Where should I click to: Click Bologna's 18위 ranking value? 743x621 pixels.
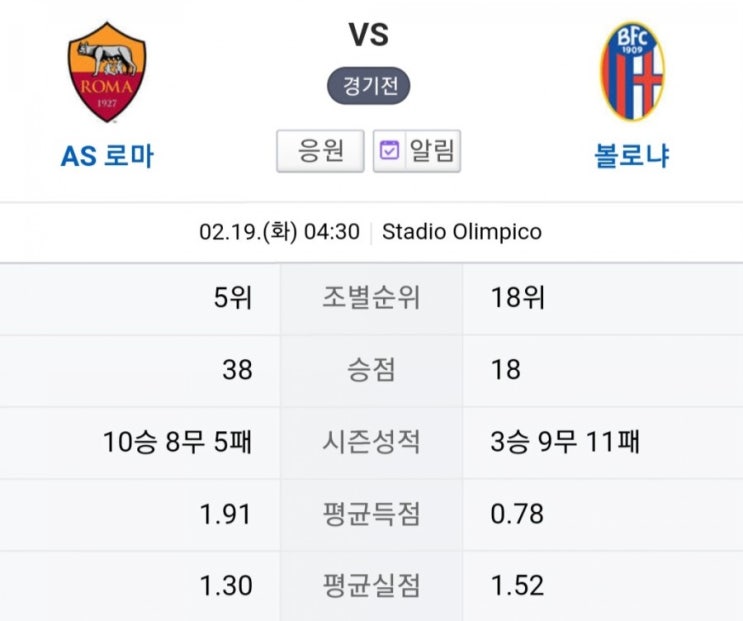tap(518, 298)
